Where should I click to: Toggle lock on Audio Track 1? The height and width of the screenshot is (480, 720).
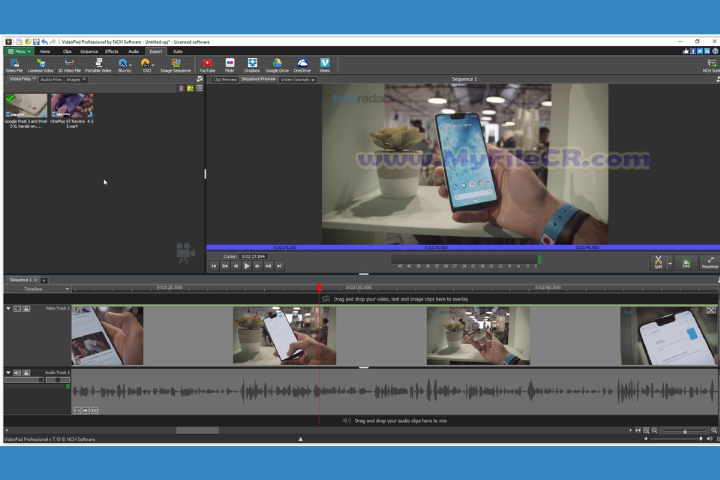tap(26, 373)
